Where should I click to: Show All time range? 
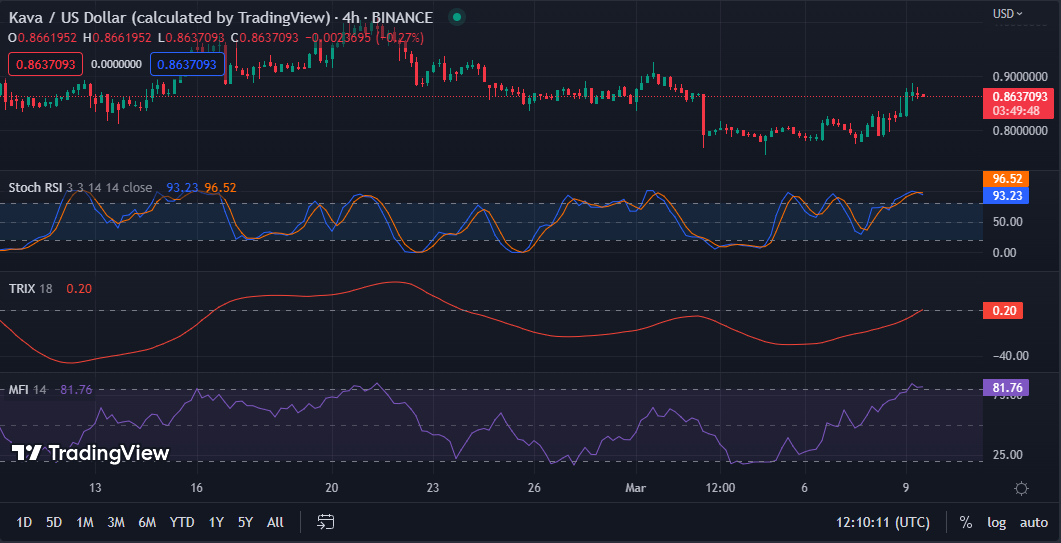click(x=275, y=522)
